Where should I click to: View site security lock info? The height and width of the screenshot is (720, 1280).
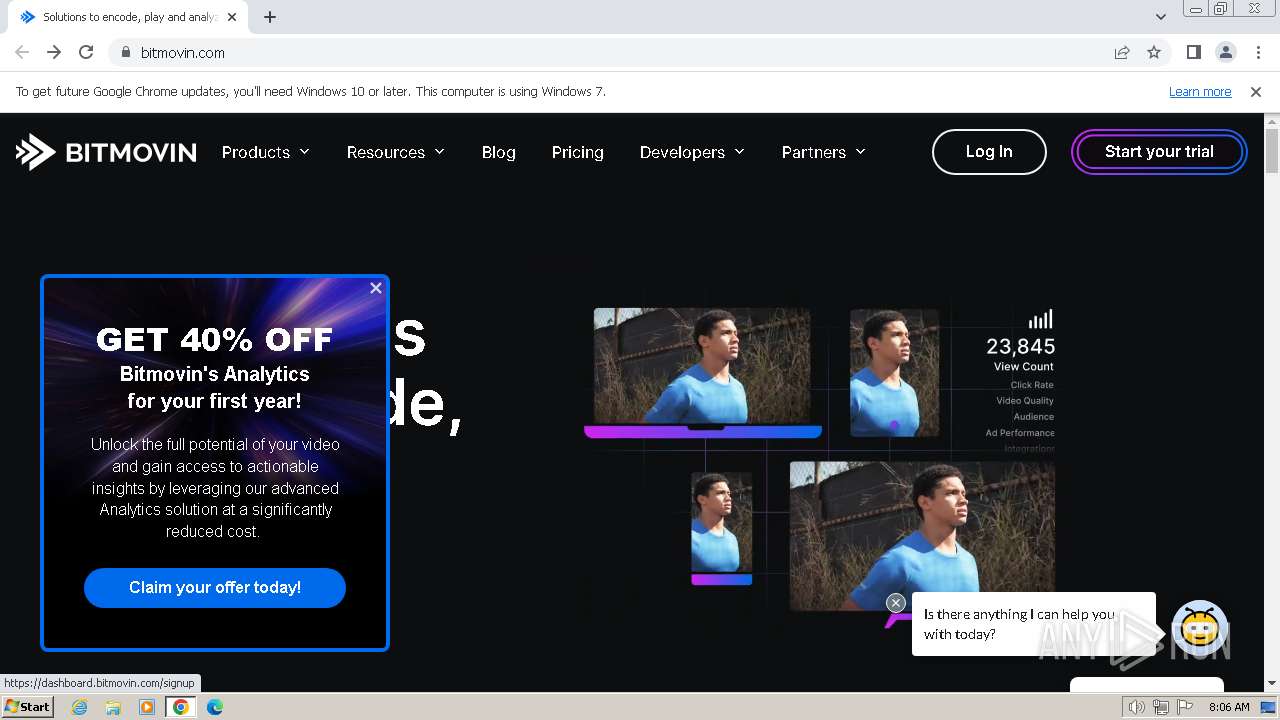[125, 52]
